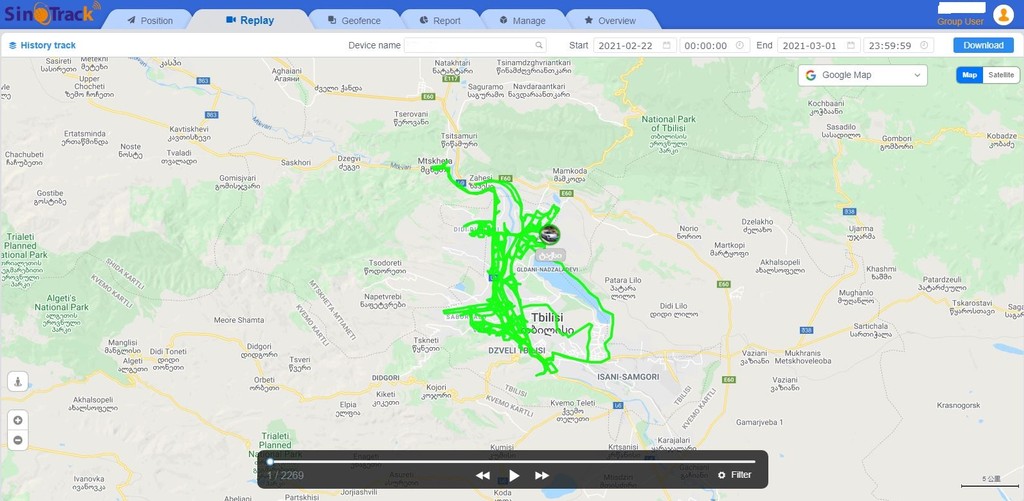The width and height of the screenshot is (1024, 501).
Task: Open the Report tab
Action: coord(440,20)
